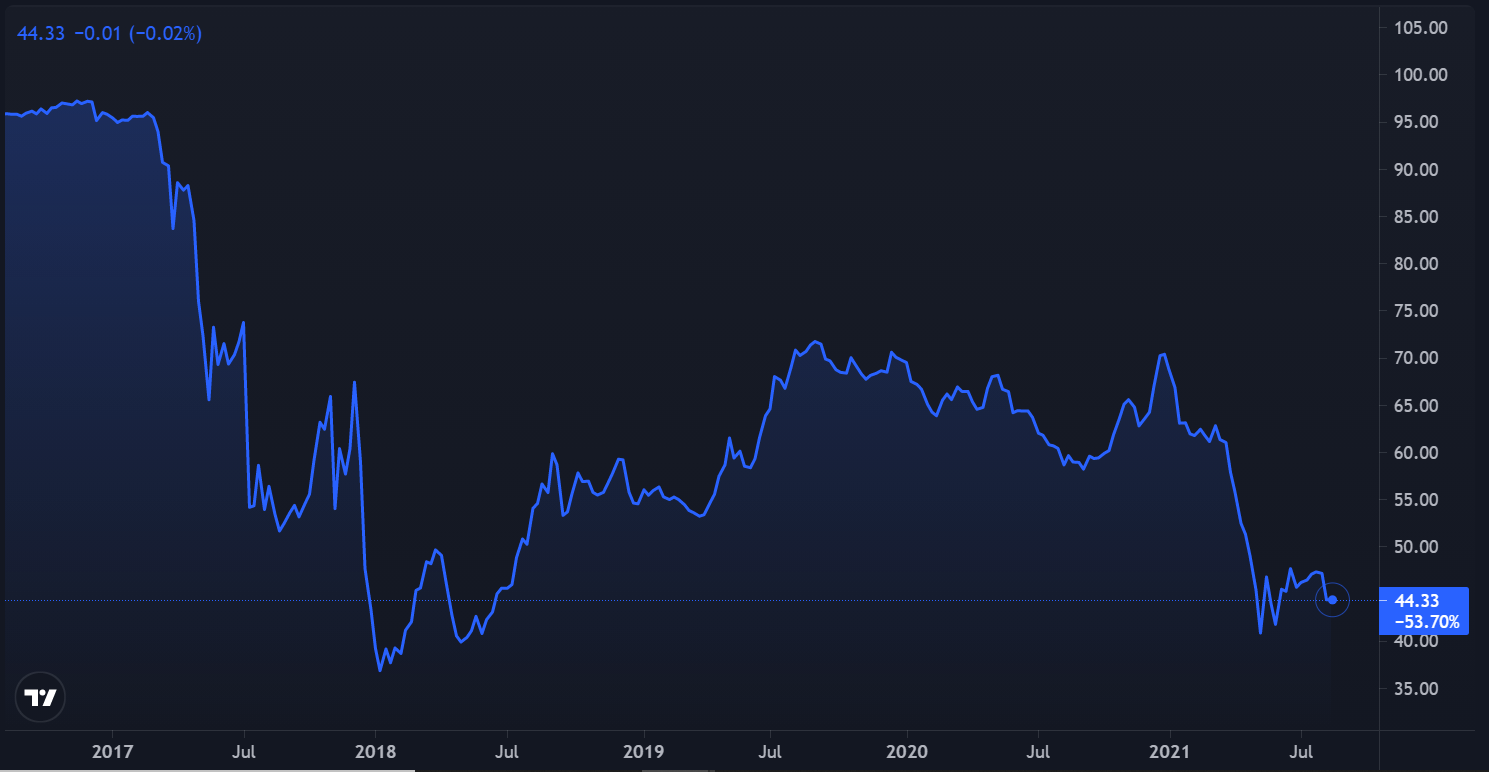The image size is (1489, 772).
Task: Click the 44.33 −0.01 (−0.02%) readout
Action: 110,34
